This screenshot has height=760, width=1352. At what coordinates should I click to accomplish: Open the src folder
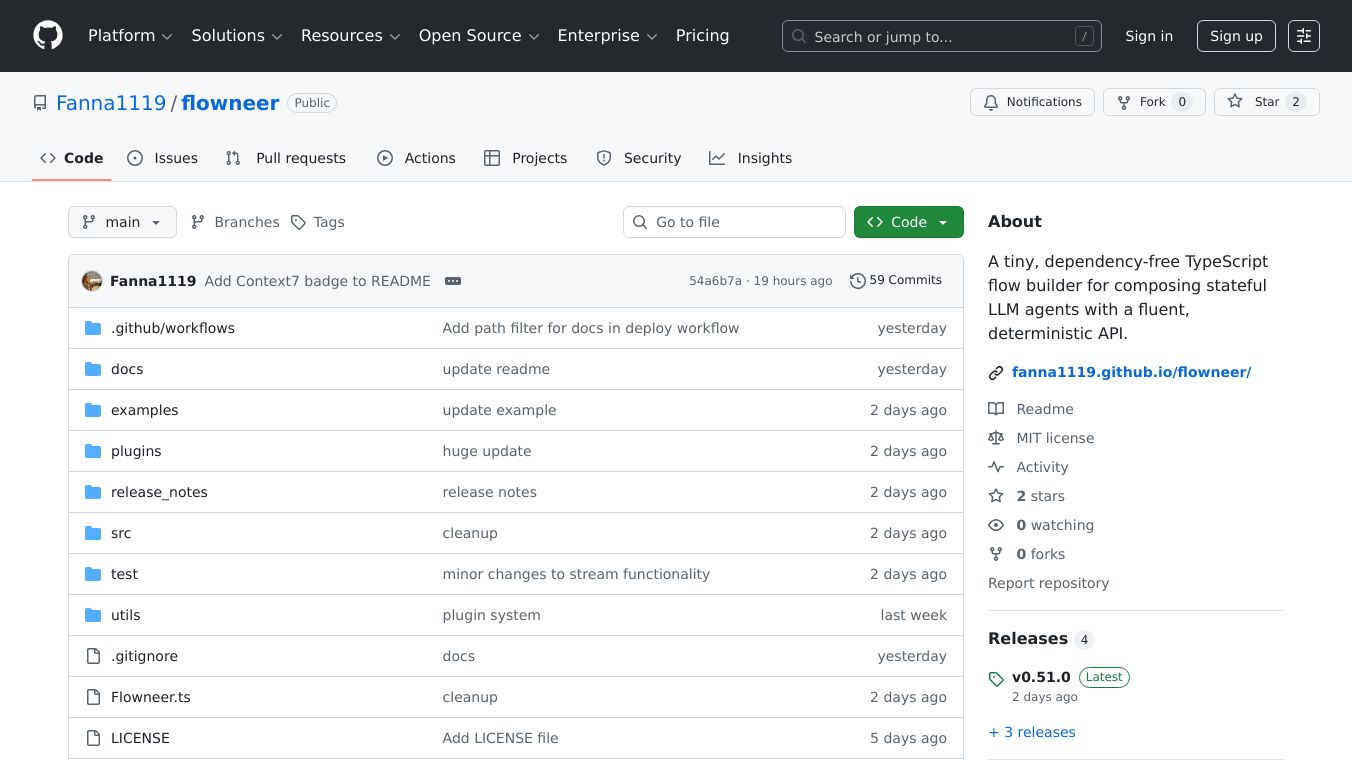(121, 533)
